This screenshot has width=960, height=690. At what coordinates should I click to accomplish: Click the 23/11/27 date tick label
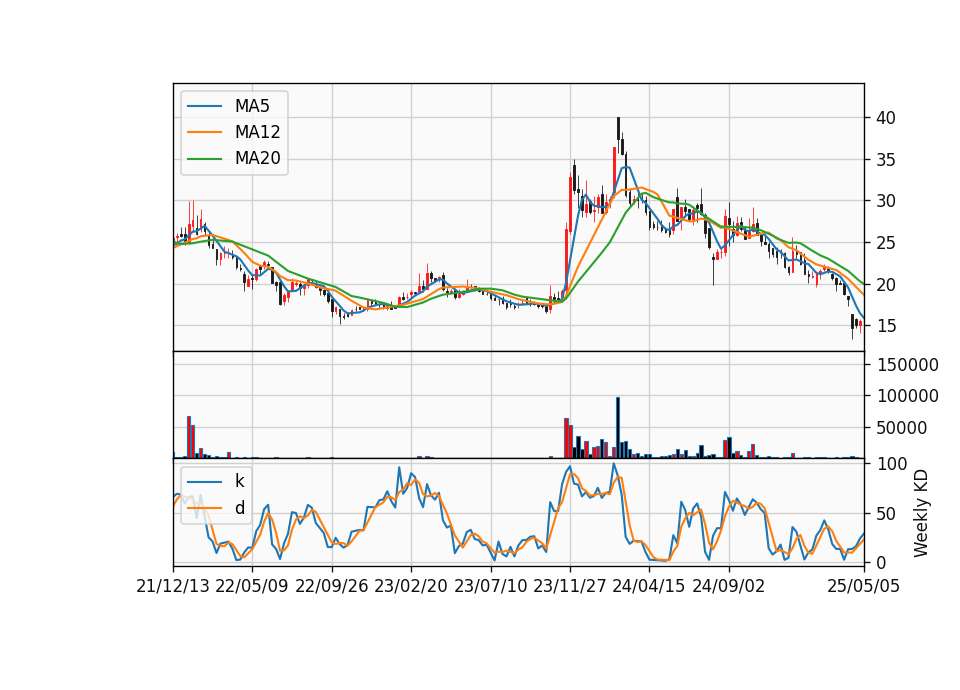(570, 587)
